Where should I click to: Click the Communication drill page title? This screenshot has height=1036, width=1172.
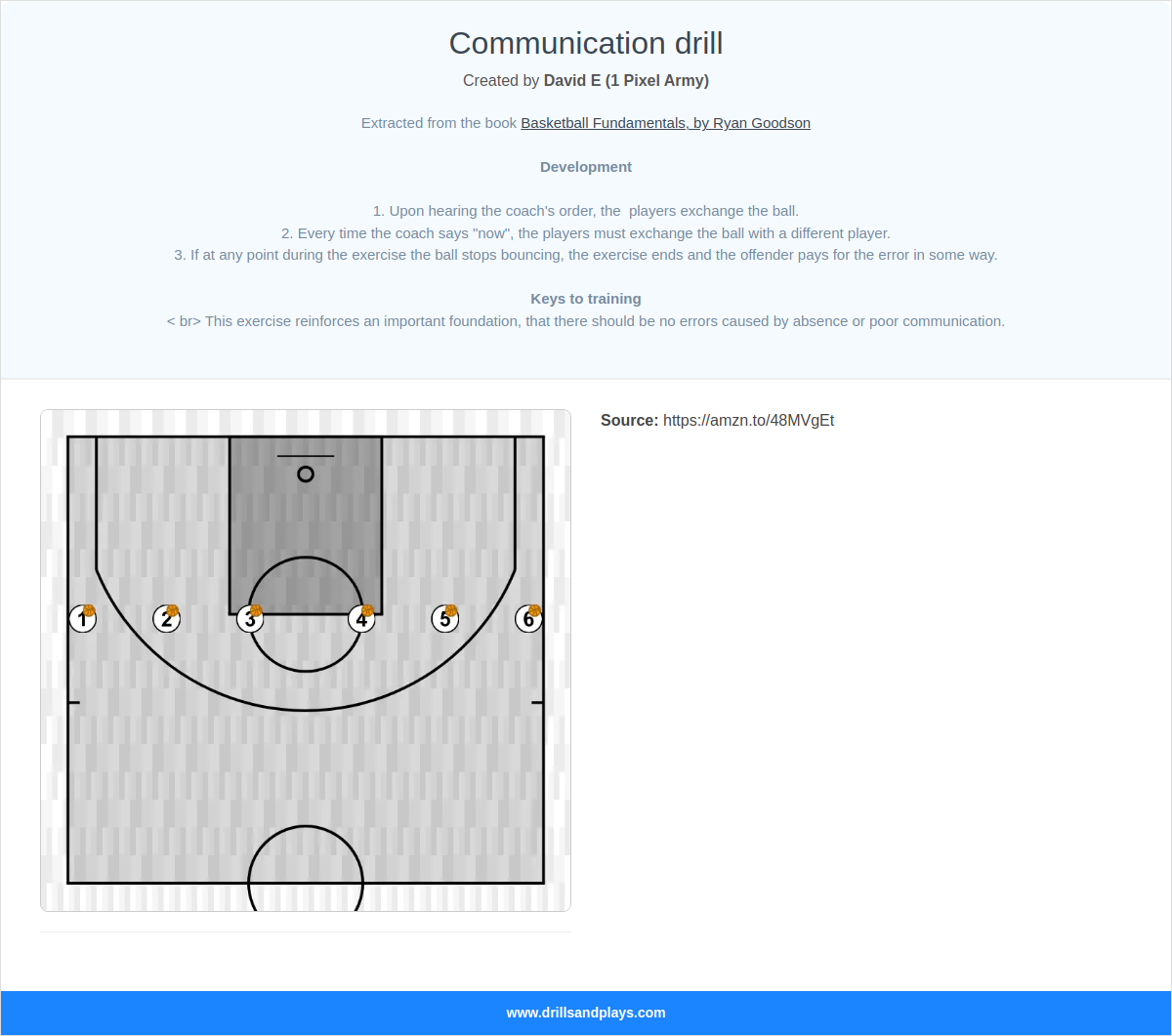(x=586, y=43)
